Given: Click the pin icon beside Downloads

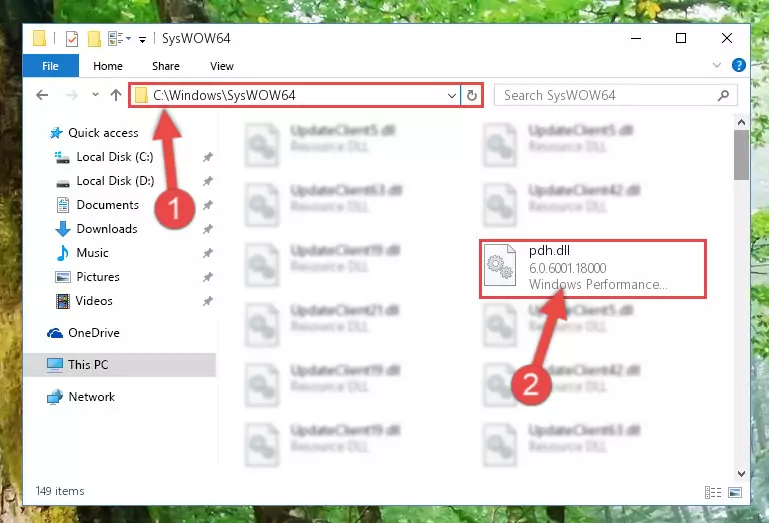Looking at the screenshot, I should [208, 229].
